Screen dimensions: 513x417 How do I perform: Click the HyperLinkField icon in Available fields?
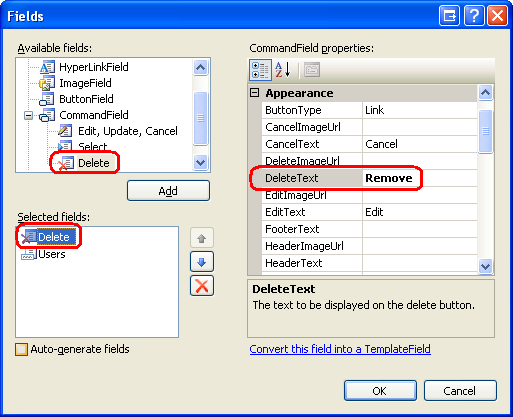pyautogui.click(x=47, y=67)
